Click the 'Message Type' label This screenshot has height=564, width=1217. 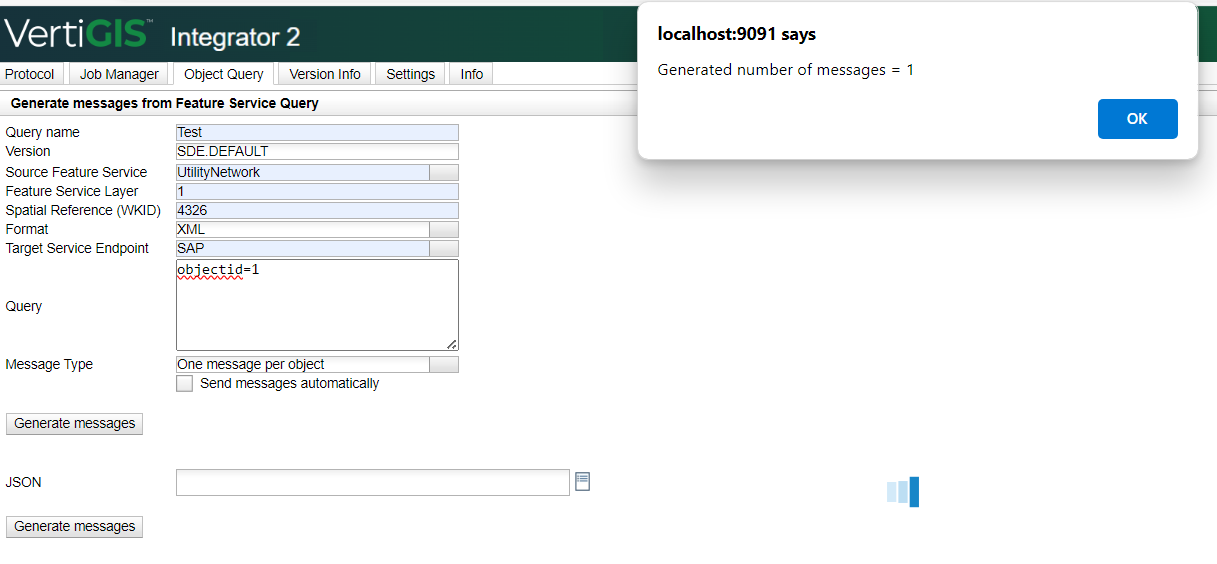point(49,365)
